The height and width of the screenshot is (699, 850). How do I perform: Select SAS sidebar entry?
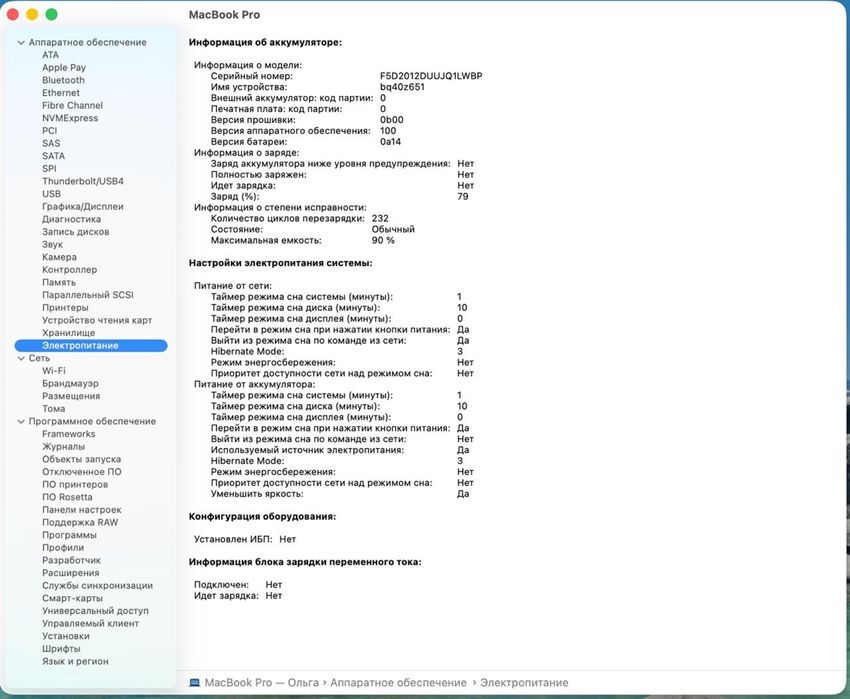tap(51, 143)
